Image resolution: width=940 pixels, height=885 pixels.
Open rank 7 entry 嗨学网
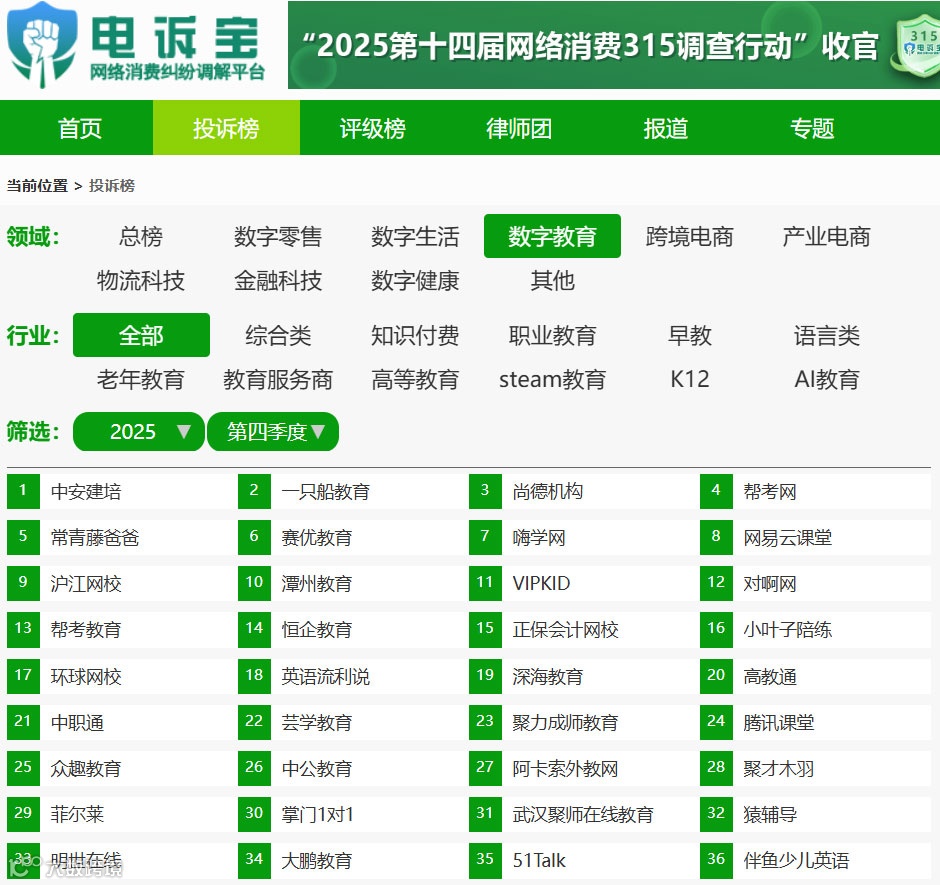pos(539,538)
